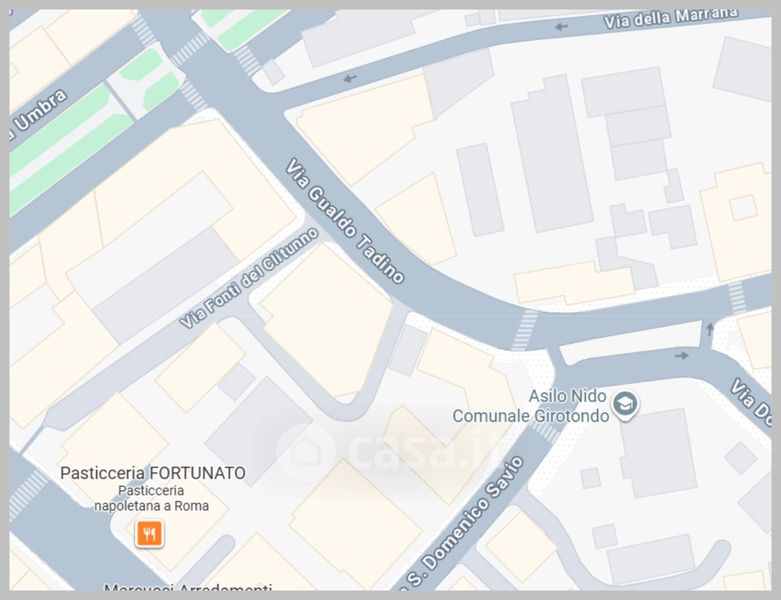Image resolution: width=781 pixels, height=600 pixels.
Task: Open the Pasticceria FORTUNATO place label
Action: (153, 473)
